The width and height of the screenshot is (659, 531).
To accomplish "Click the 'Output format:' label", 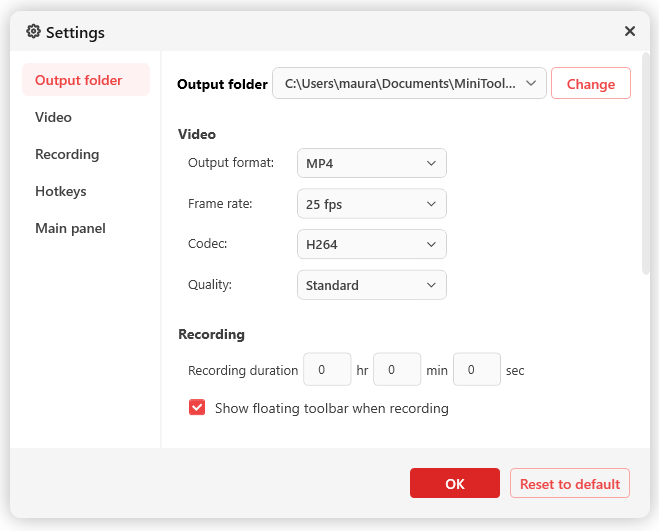I will pyautogui.click(x=231, y=163).
